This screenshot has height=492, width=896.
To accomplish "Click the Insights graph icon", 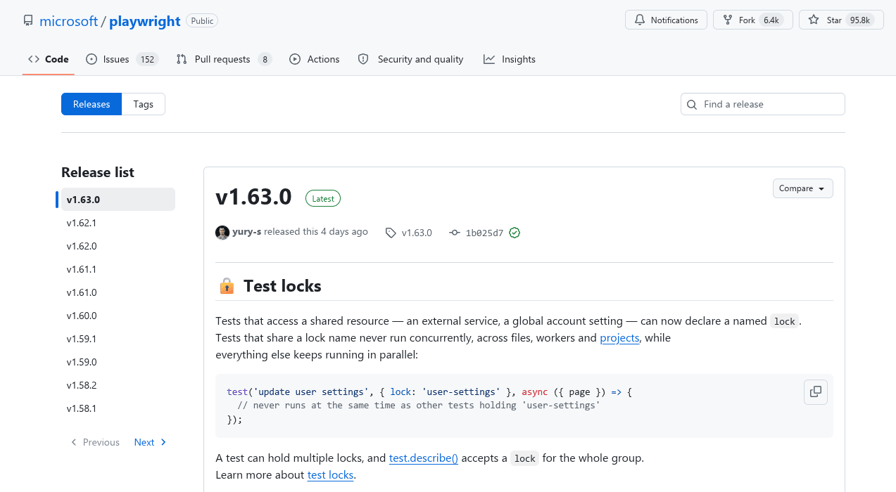I will (x=489, y=59).
